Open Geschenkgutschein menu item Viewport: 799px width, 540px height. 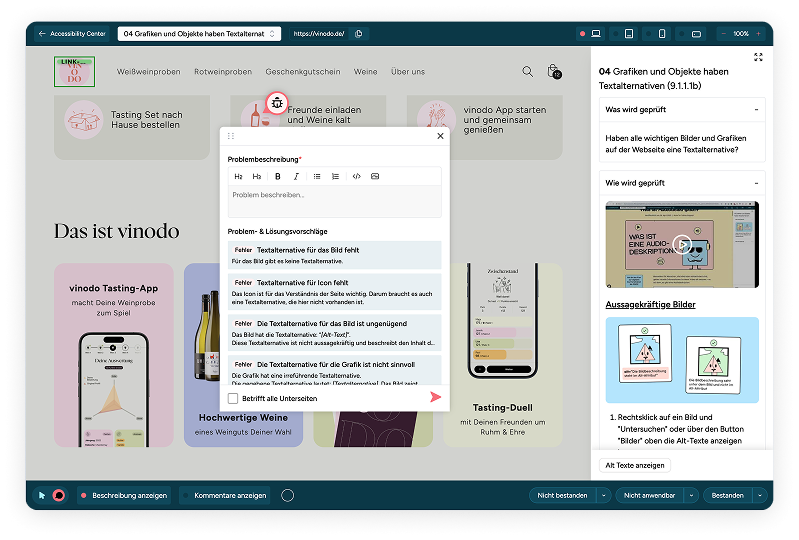pos(303,72)
